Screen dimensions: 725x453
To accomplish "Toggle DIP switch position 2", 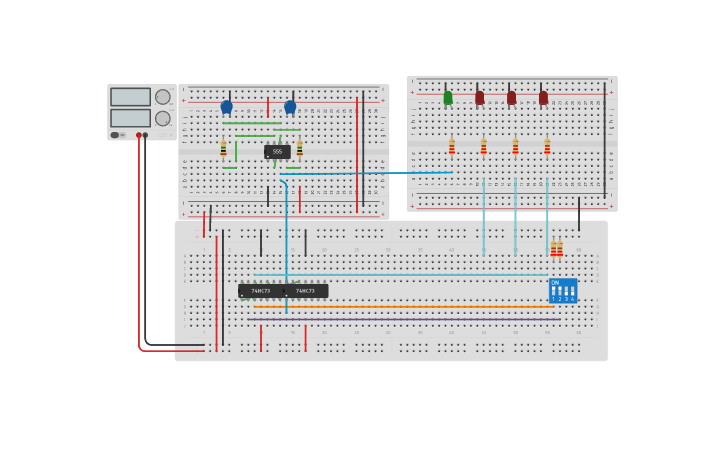I will pyautogui.click(x=560, y=292).
